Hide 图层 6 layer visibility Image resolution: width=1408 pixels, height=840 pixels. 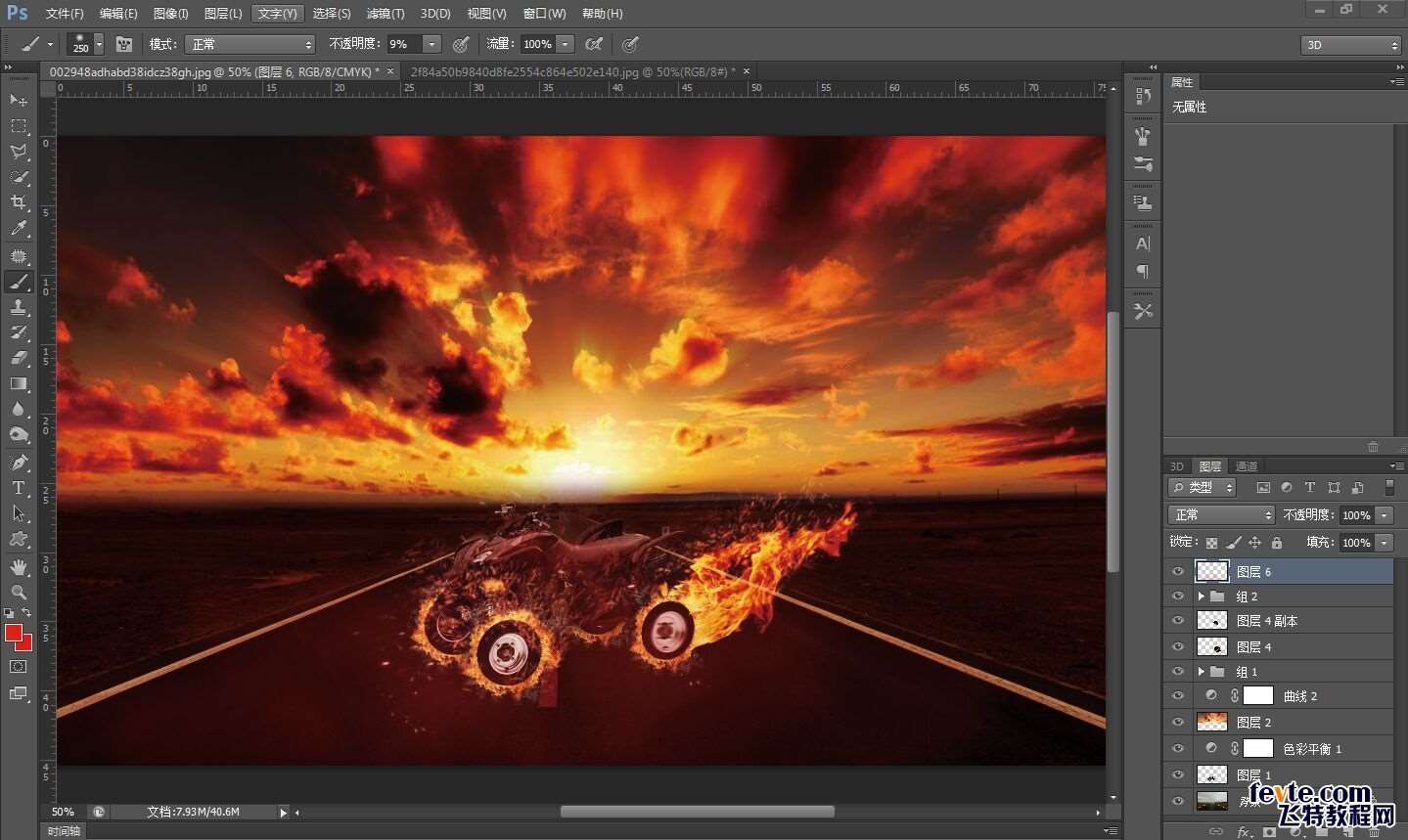coord(1178,571)
